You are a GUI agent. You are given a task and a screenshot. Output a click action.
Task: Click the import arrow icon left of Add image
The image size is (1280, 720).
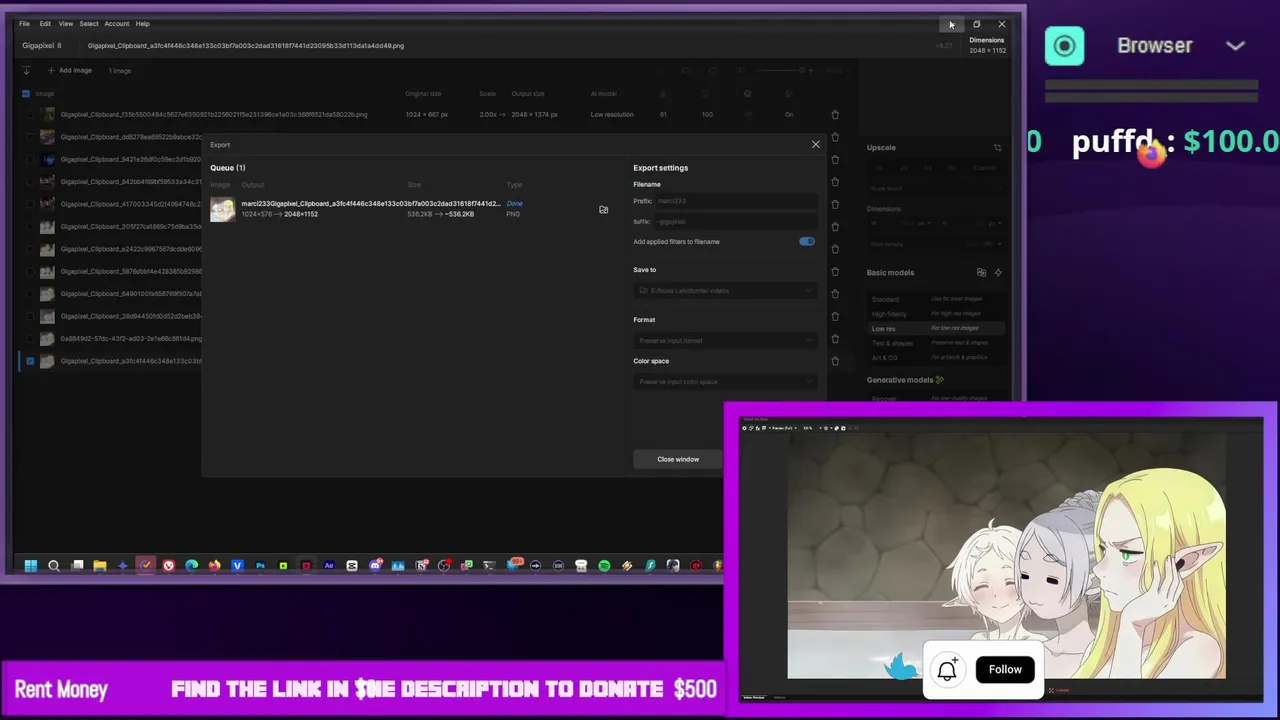tap(26, 71)
